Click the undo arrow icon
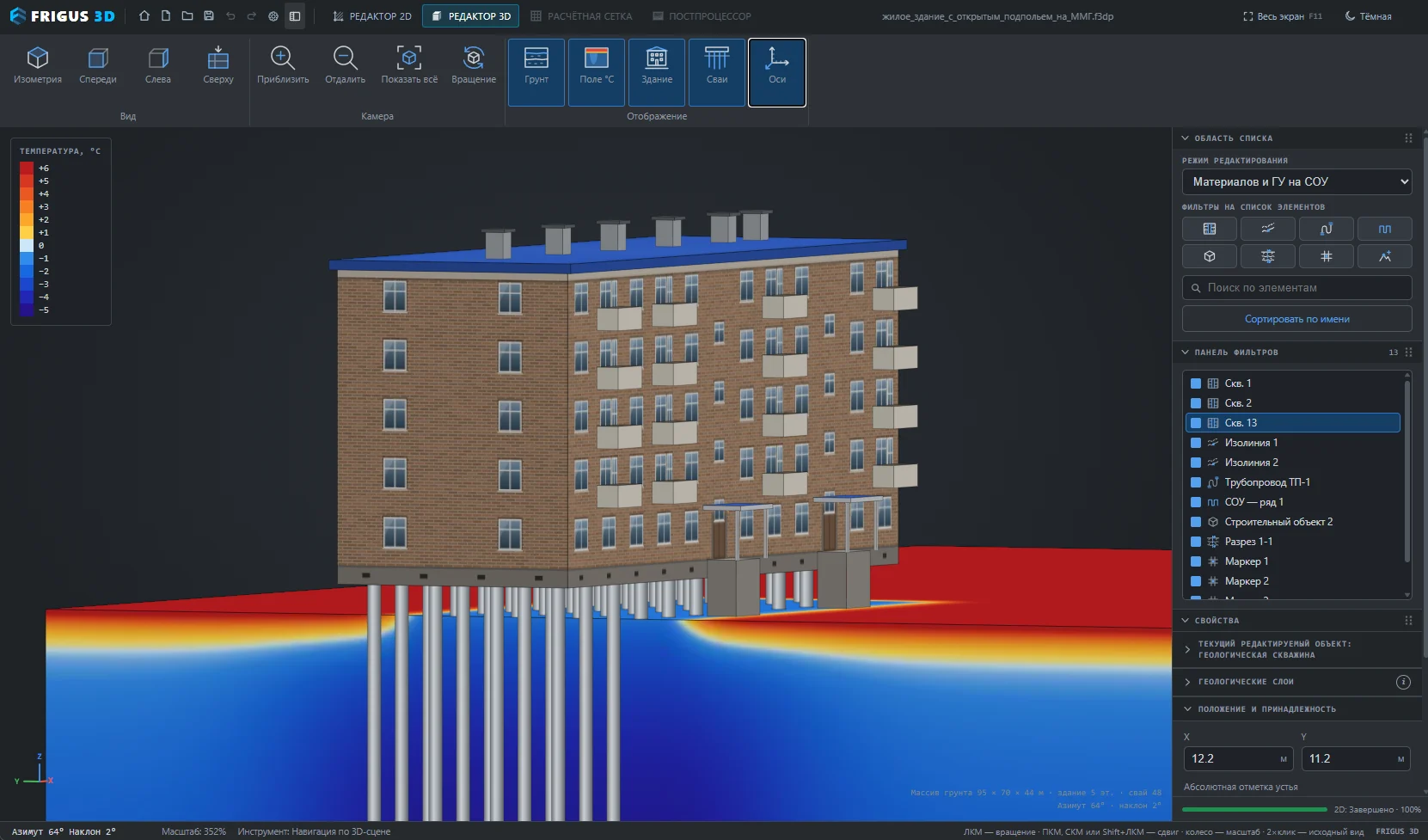This screenshot has width=1428, height=840. (230, 16)
